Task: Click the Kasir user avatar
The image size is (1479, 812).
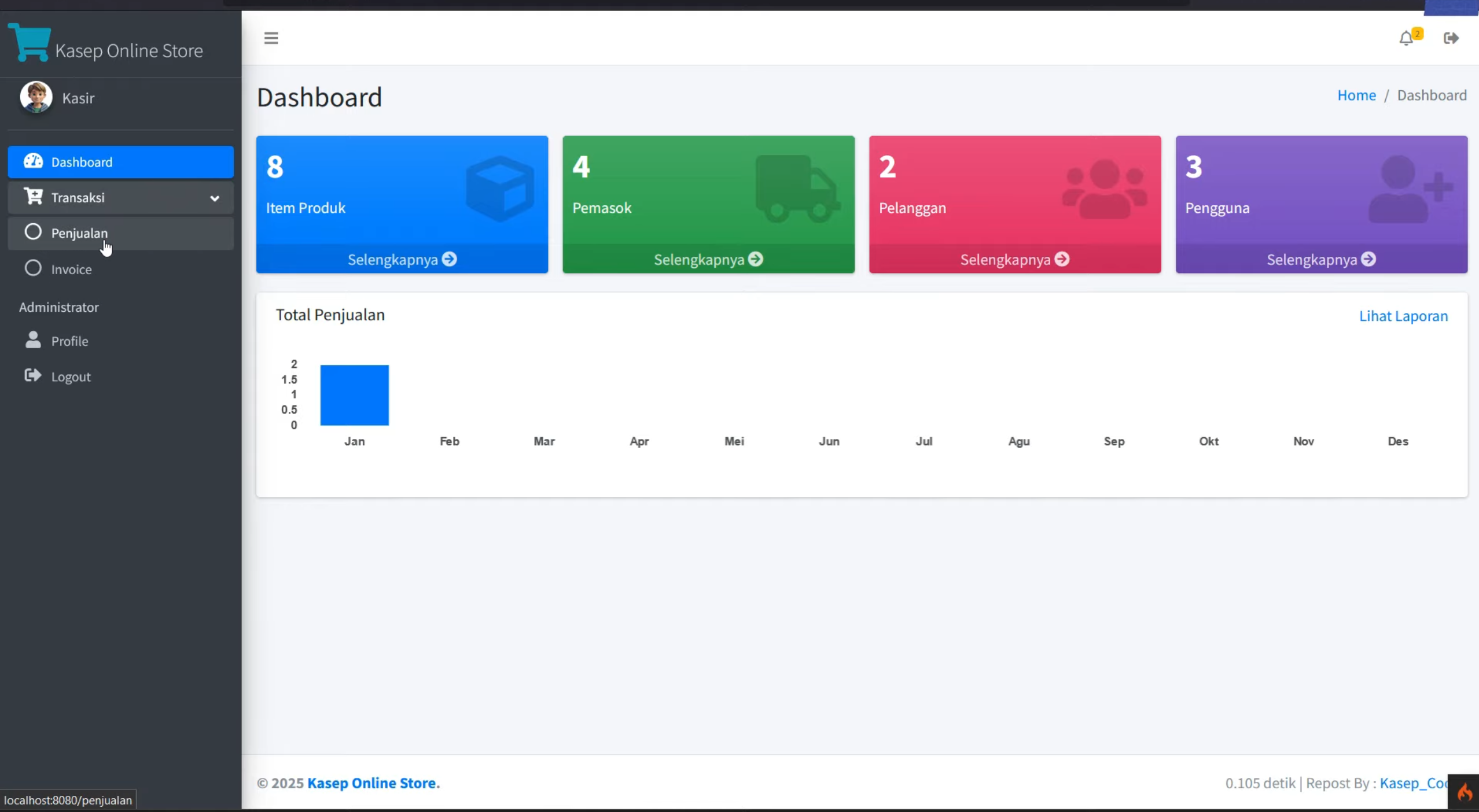Action: coord(36,97)
